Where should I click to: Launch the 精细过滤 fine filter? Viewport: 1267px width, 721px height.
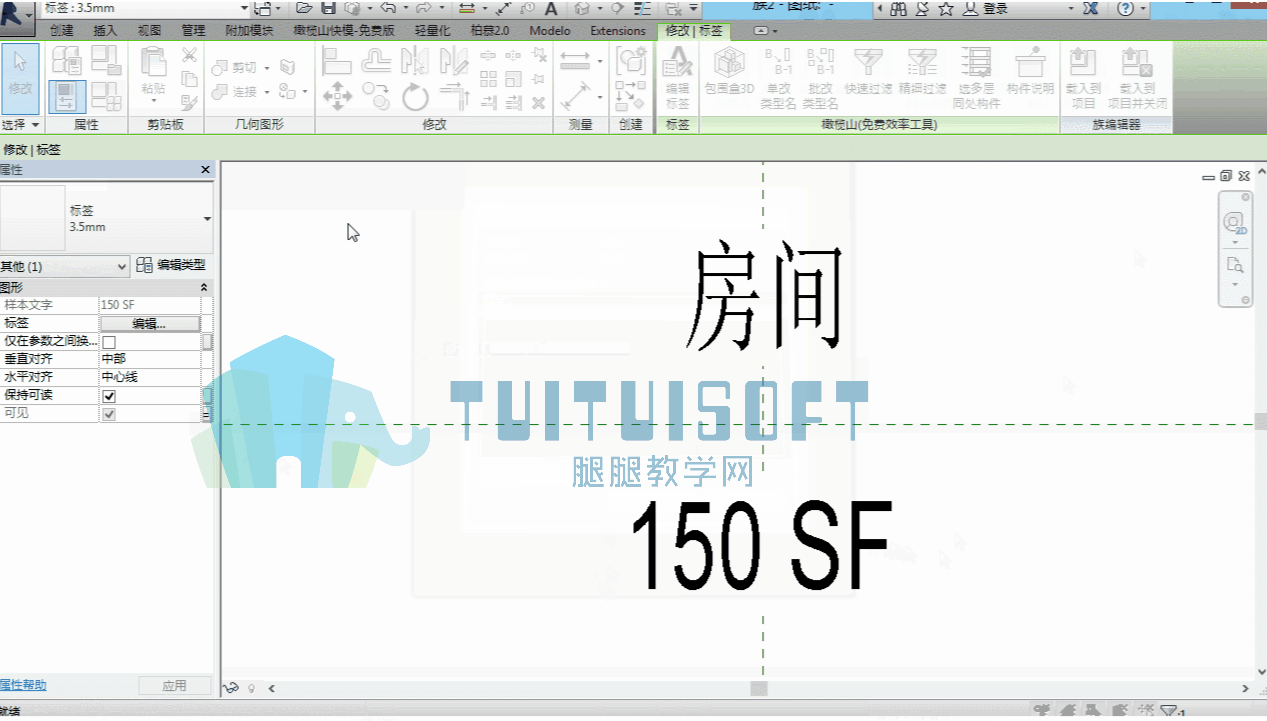tap(922, 72)
